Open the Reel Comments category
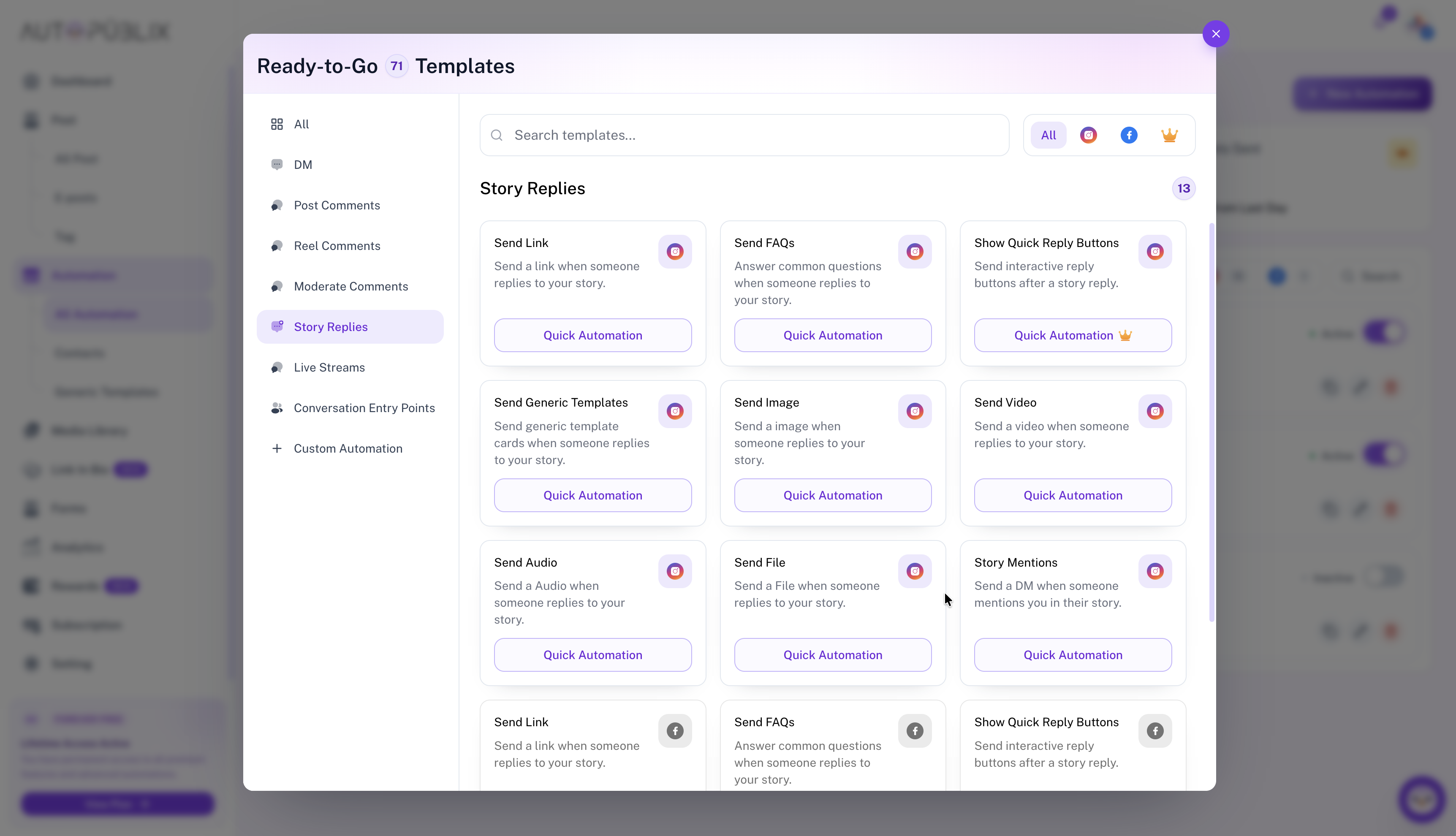Screen dimensions: 1456x836 click(x=350, y=246)
